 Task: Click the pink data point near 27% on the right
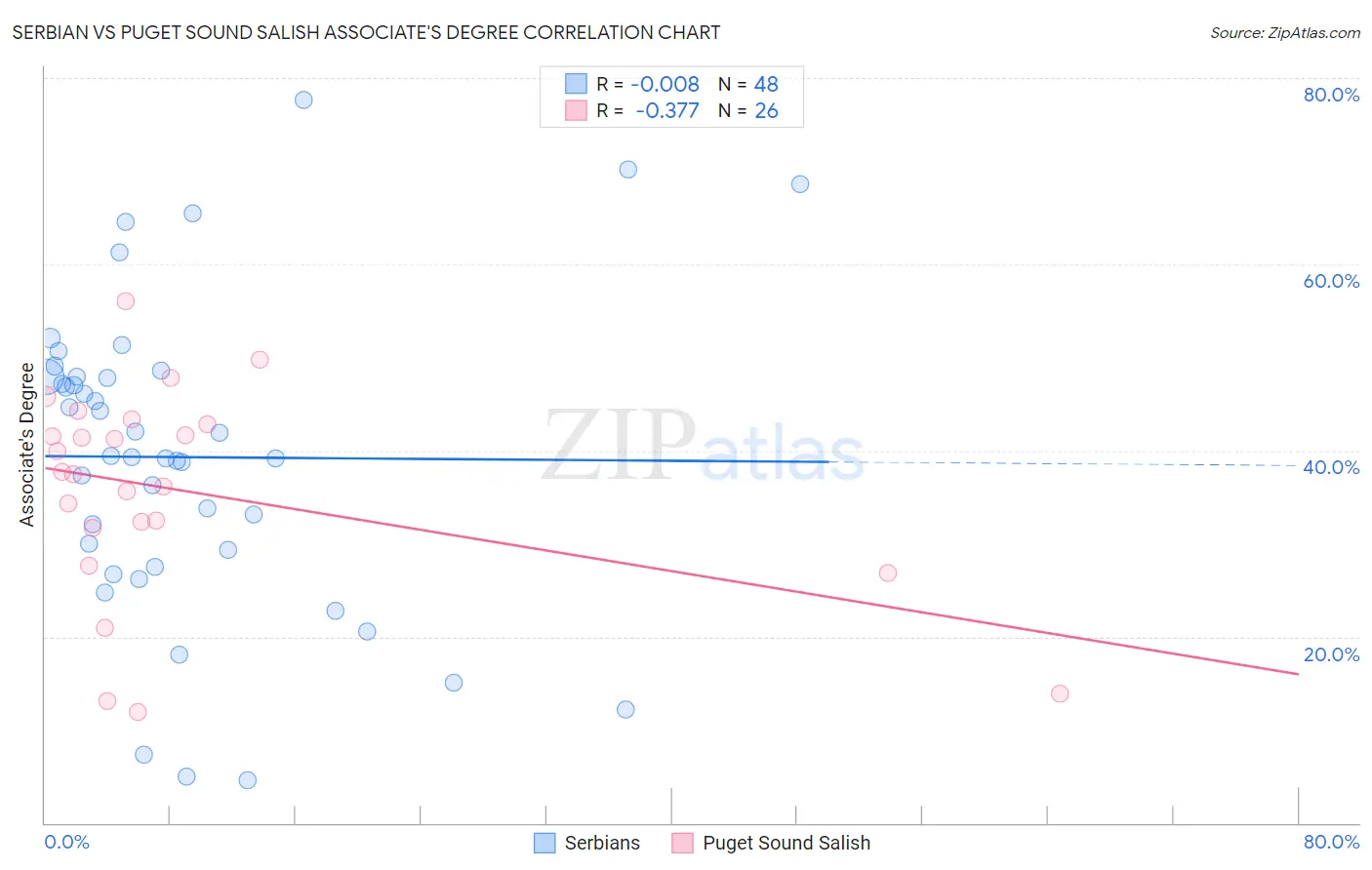coord(888,573)
